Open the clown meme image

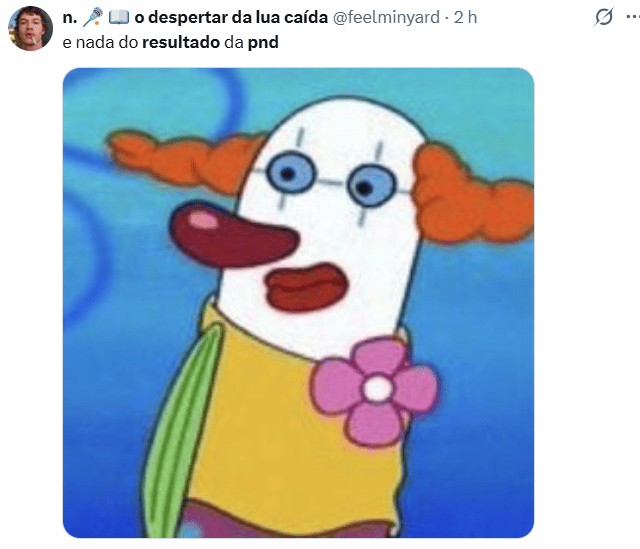point(298,303)
